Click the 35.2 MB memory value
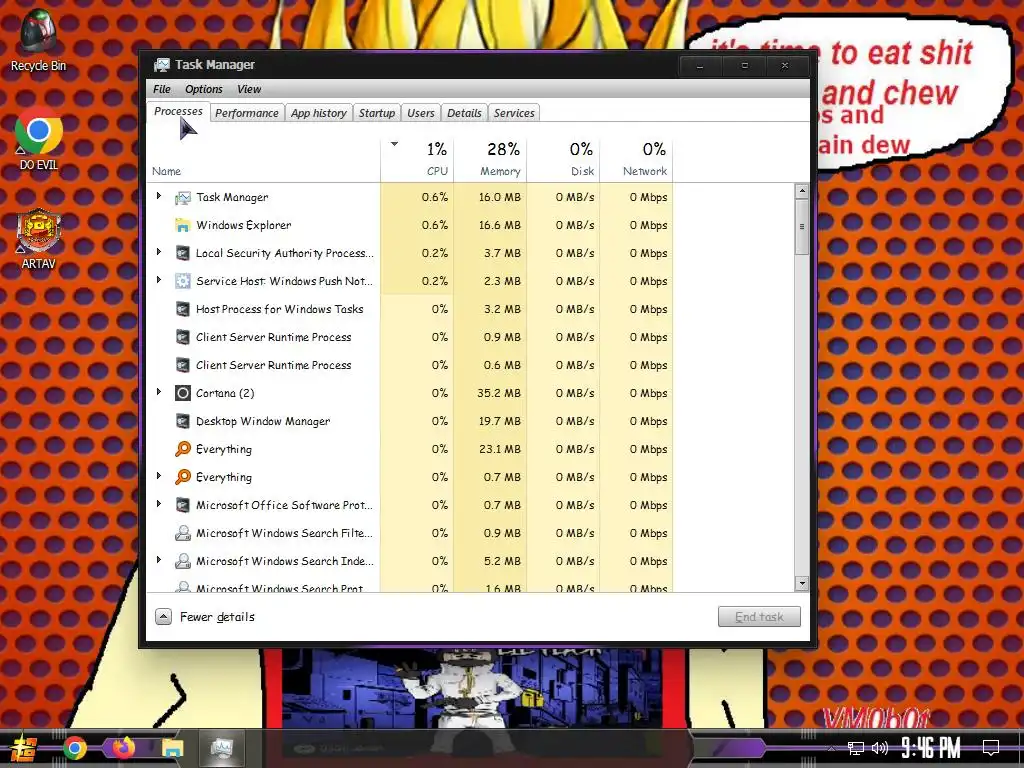The width and height of the screenshot is (1024, 768). pos(499,393)
